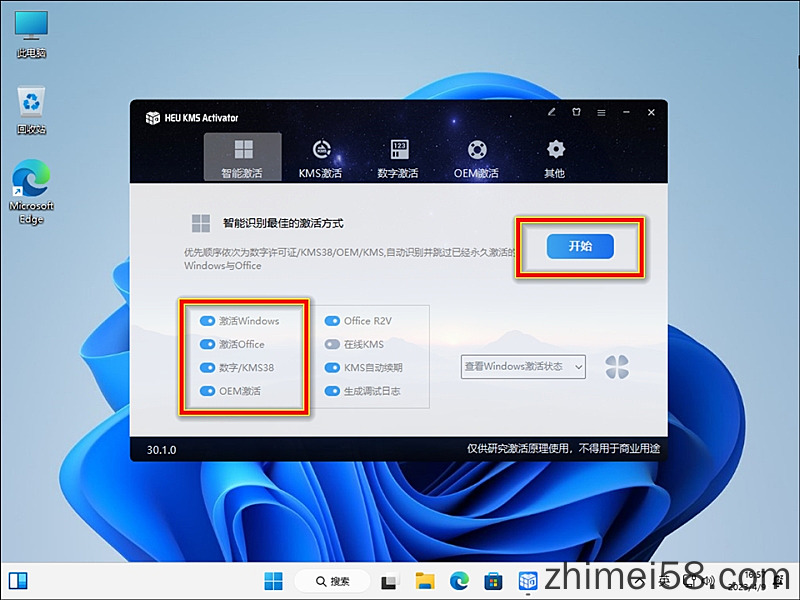Click the Windows logo beside 智能识别最佳的激活方式
The height and width of the screenshot is (600, 800).
[x=201, y=223]
